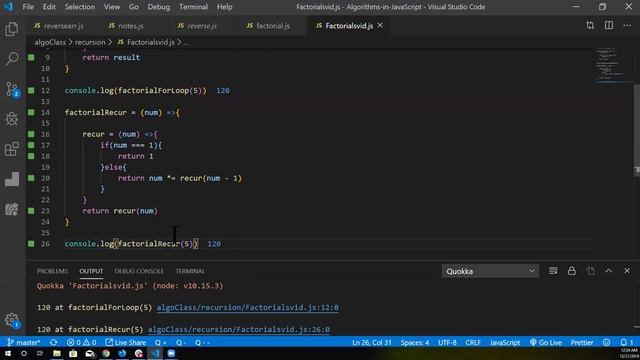Open the editor More Actions menu
This screenshot has height=360, width=640.
[627, 25]
